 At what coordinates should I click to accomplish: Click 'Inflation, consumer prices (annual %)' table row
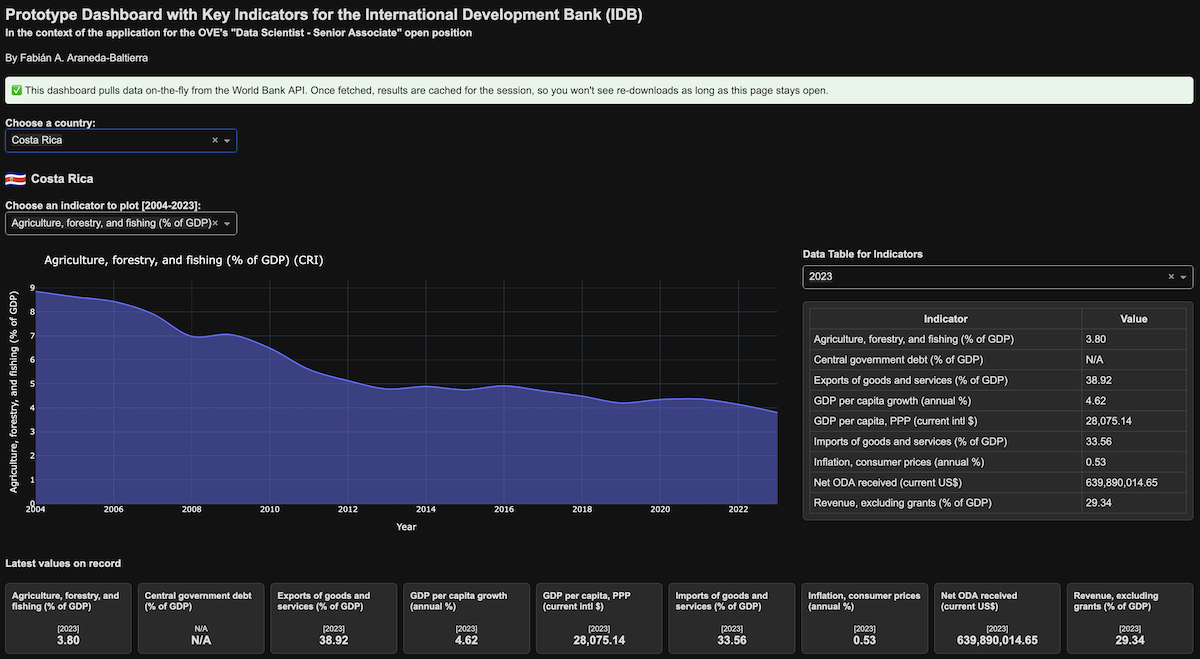[x=997, y=462]
